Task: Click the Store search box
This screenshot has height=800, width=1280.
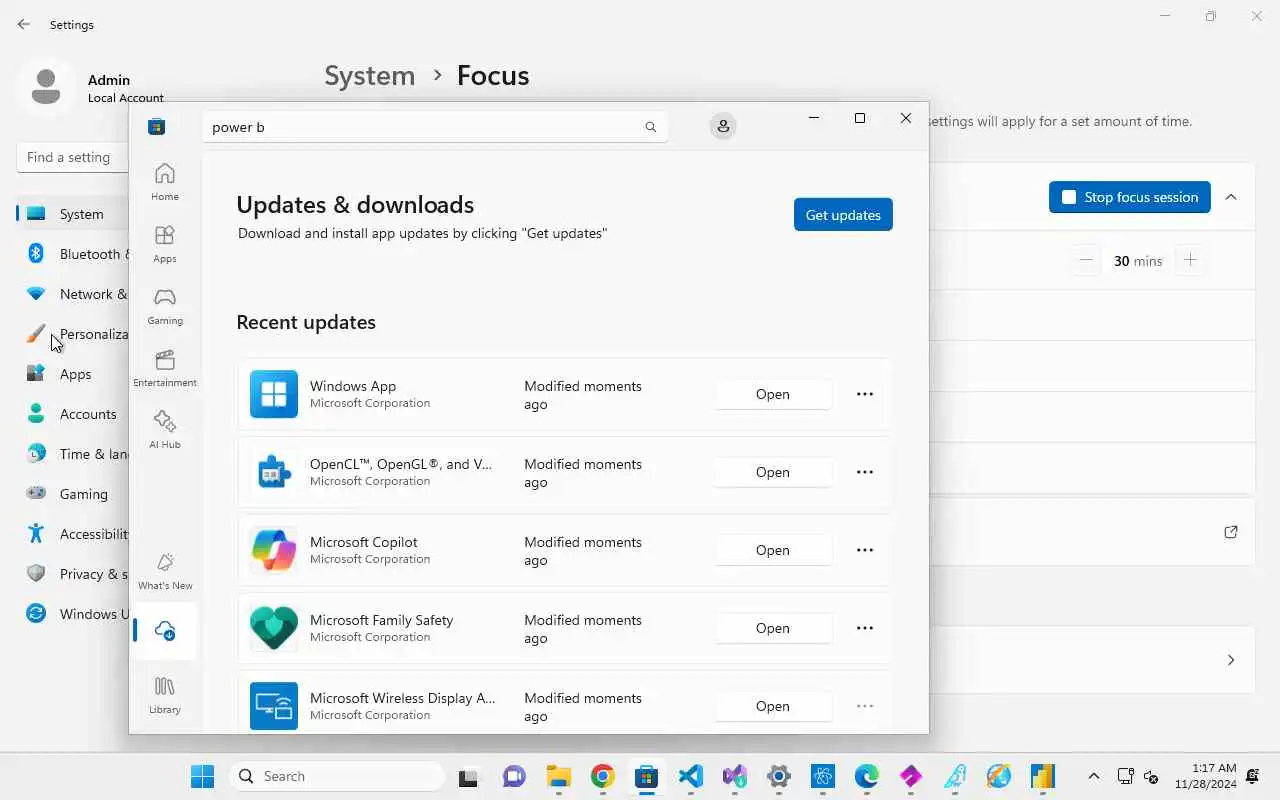Action: pos(435,127)
